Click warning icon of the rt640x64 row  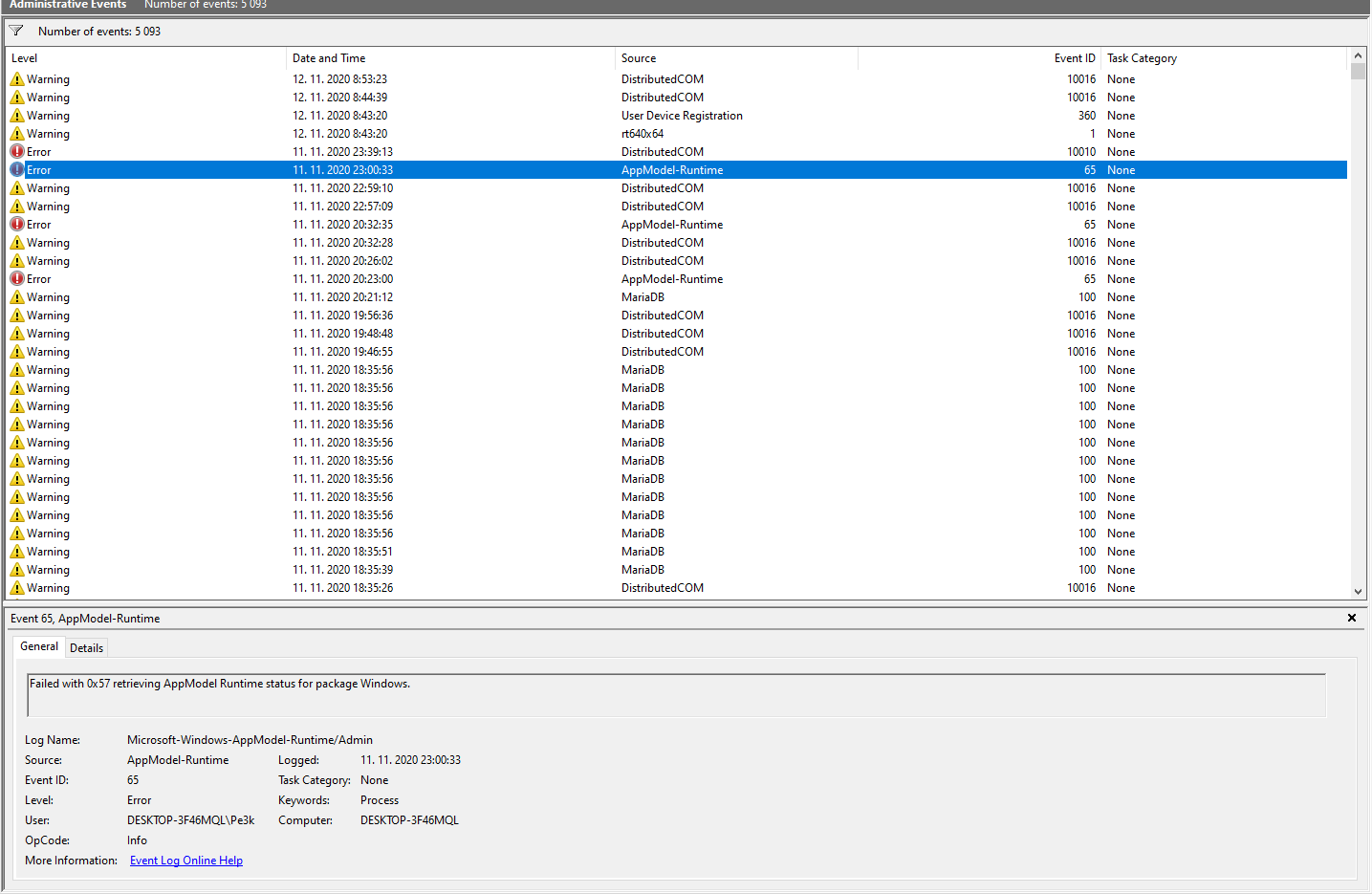(x=17, y=134)
